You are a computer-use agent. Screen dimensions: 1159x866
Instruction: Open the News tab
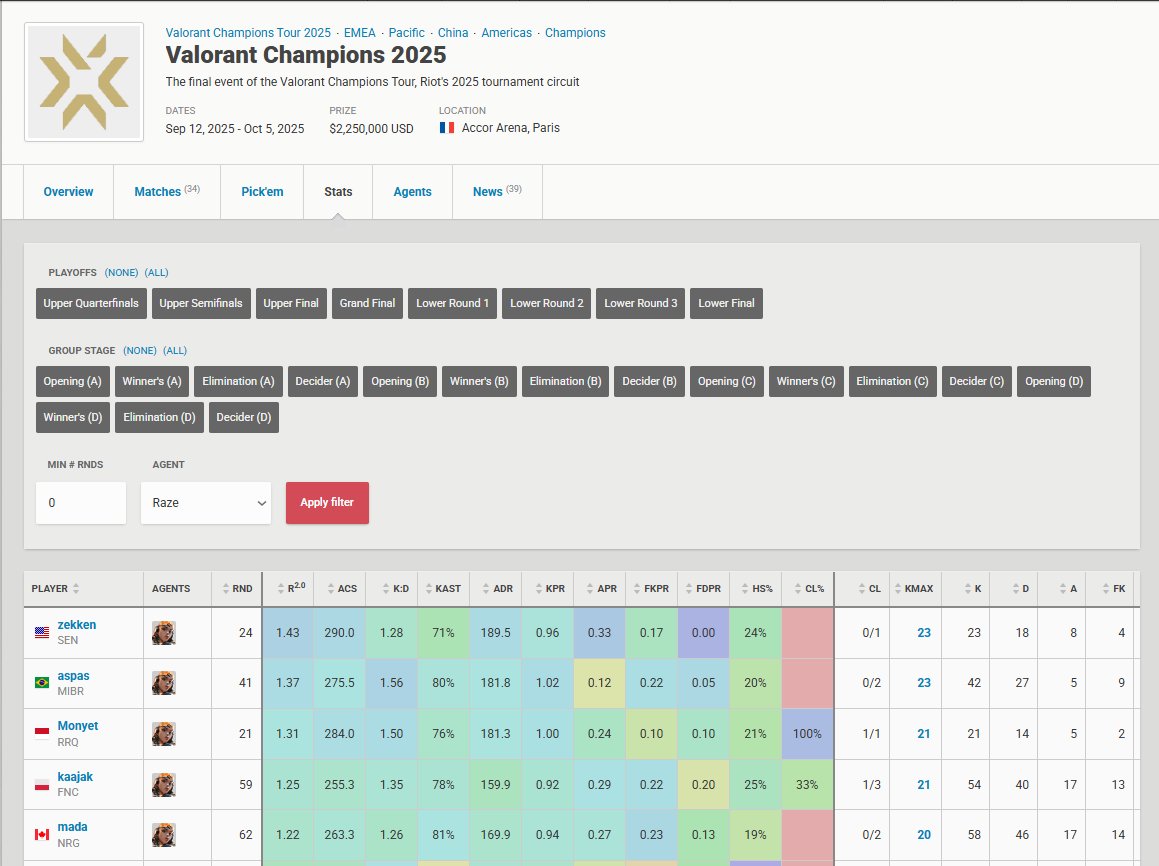coord(497,191)
